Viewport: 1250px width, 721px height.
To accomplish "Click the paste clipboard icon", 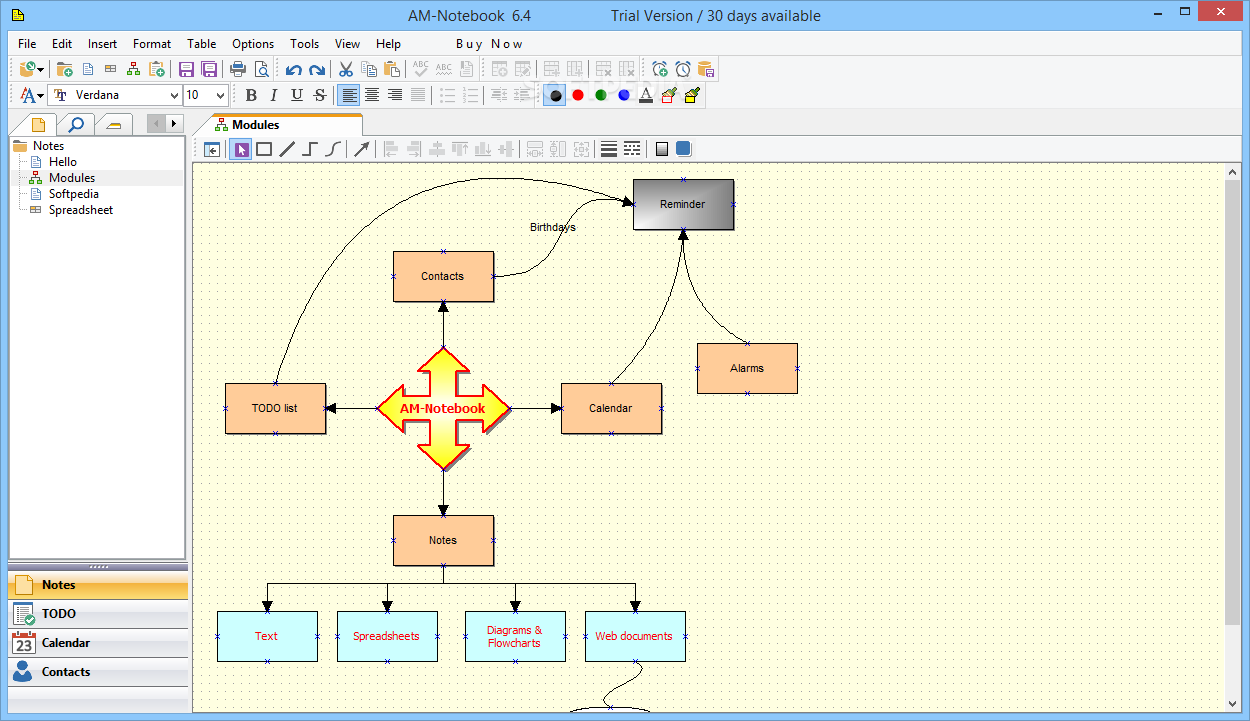I will pyautogui.click(x=391, y=69).
